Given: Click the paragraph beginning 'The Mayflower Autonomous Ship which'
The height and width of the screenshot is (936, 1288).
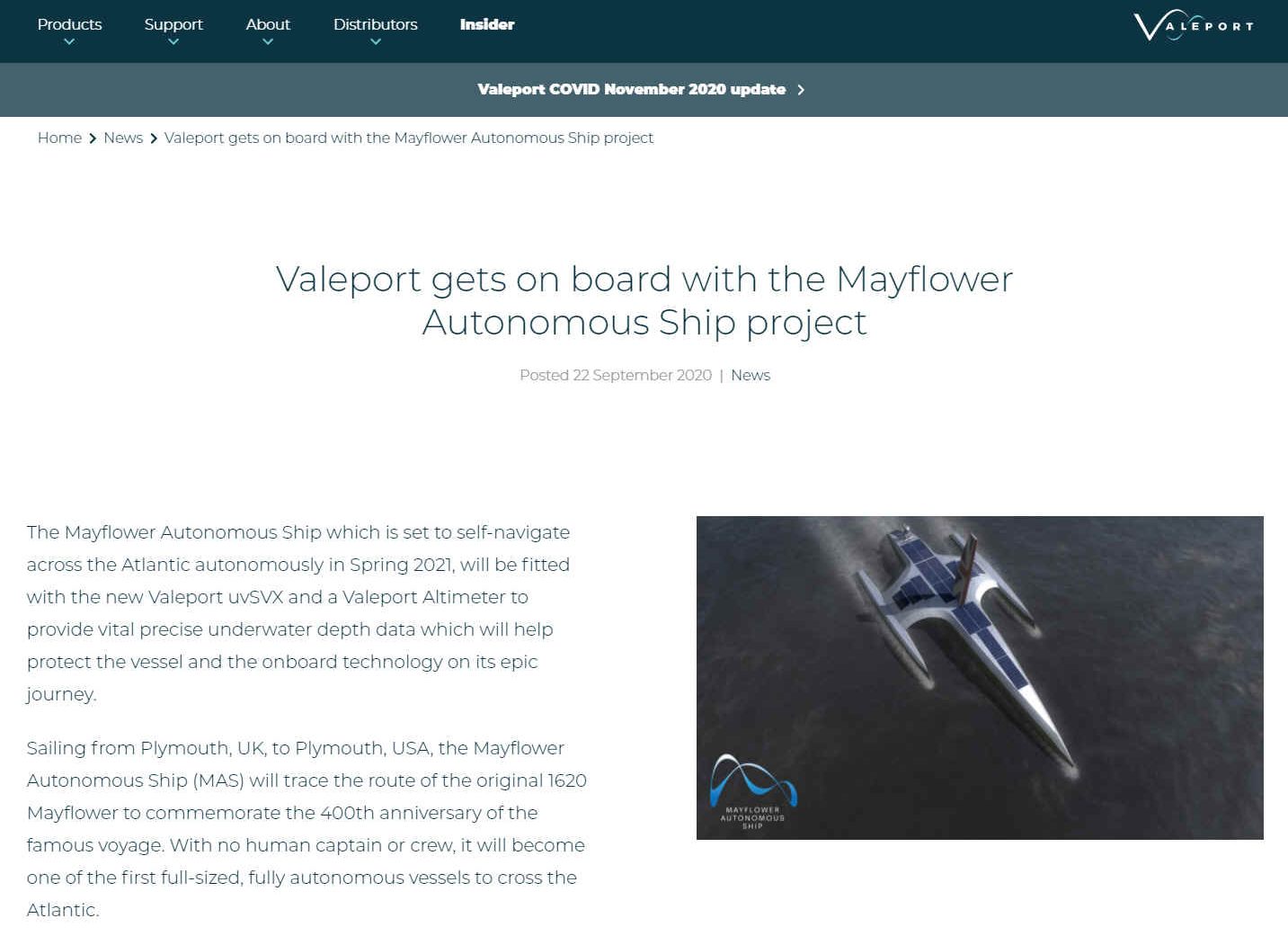Looking at the screenshot, I should [298, 613].
